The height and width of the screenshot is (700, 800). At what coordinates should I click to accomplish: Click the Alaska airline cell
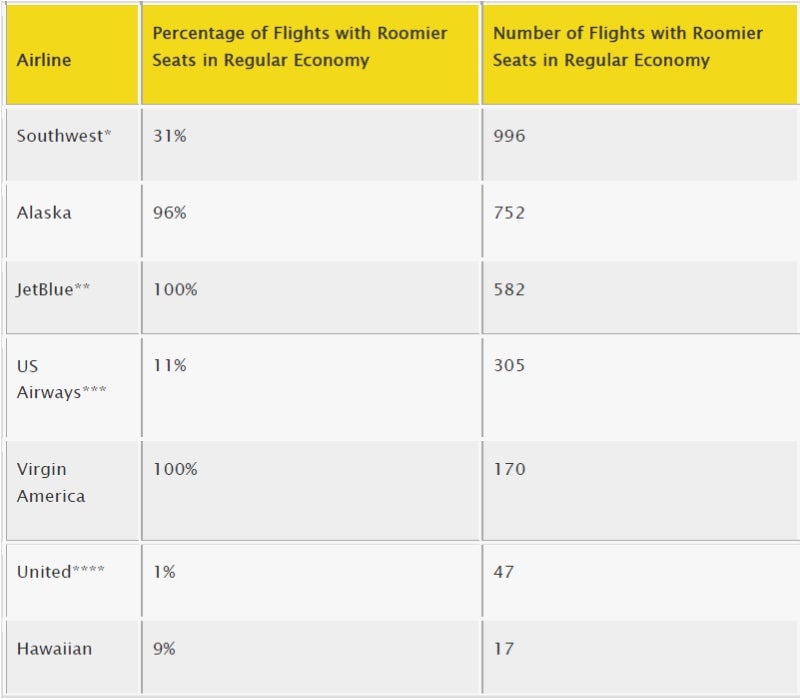pos(72,221)
